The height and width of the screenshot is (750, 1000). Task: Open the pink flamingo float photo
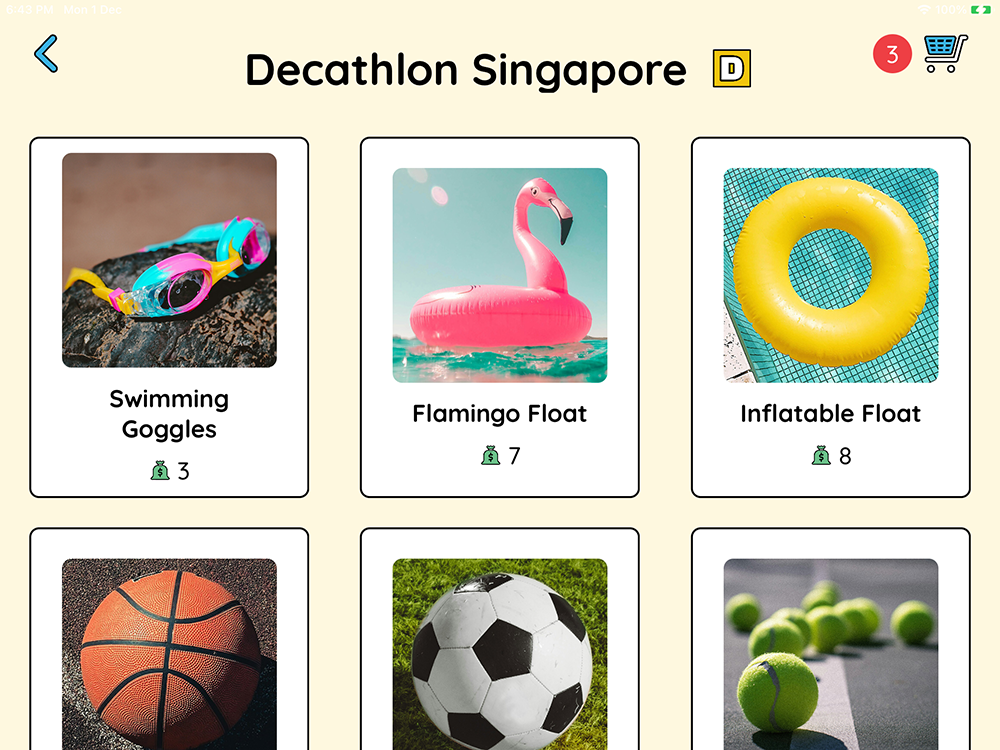(x=500, y=276)
